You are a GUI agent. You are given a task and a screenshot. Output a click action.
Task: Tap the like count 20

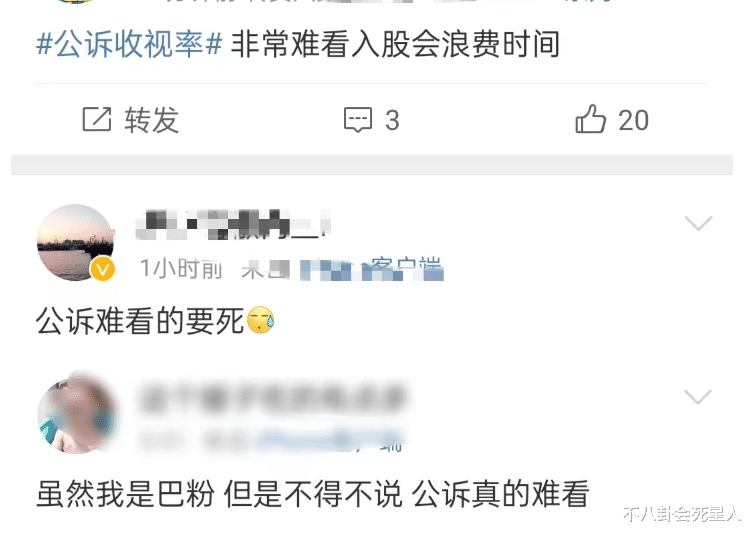tap(633, 120)
